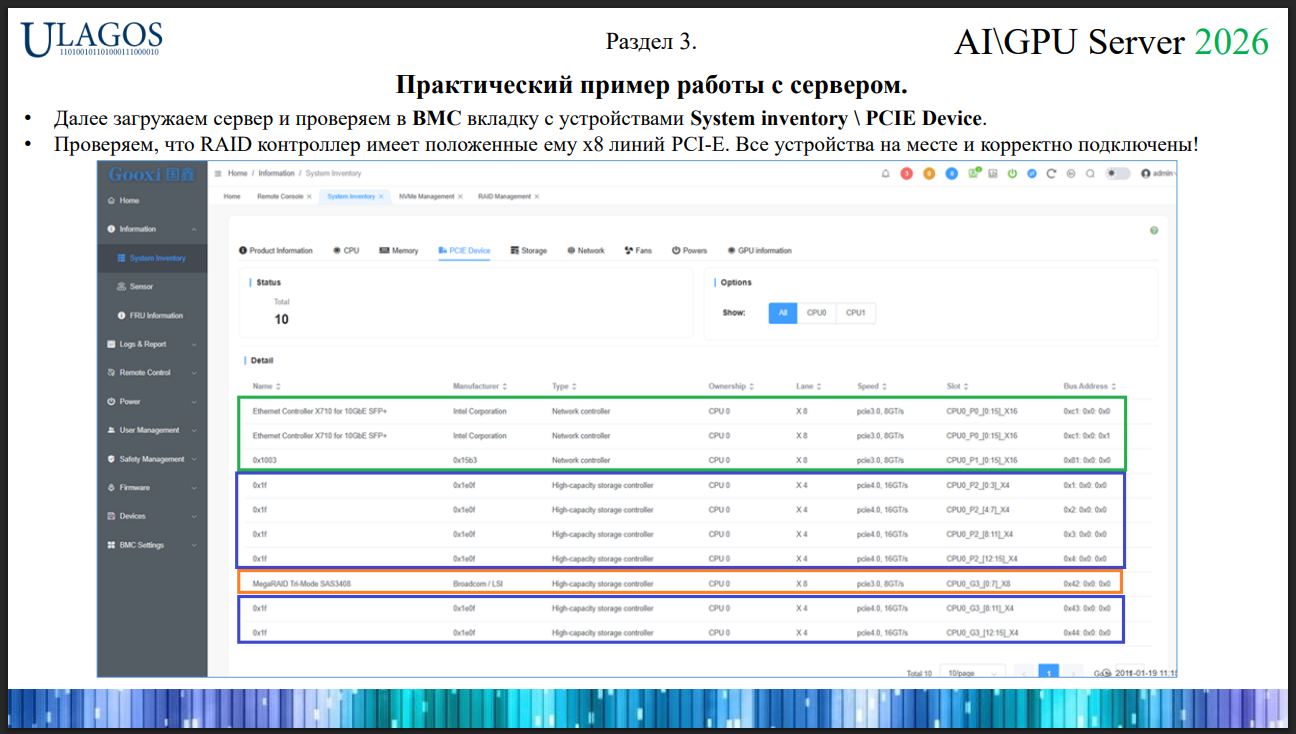Switch to the Fans inventory tab
The width and height of the screenshot is (1296, 734).
point(638,250)
